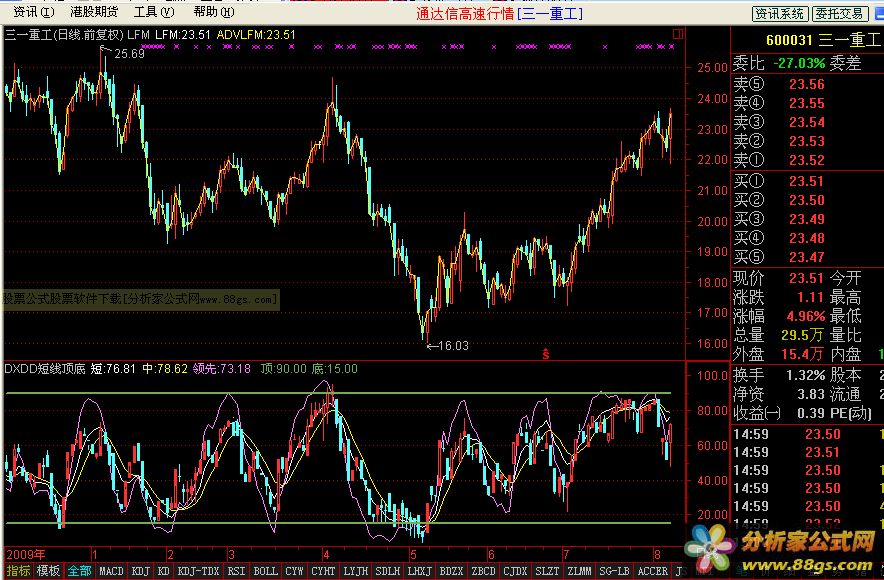Click the 底:15.00 indicator value
The width and height of the screenshot is (884, 580).
334,369
